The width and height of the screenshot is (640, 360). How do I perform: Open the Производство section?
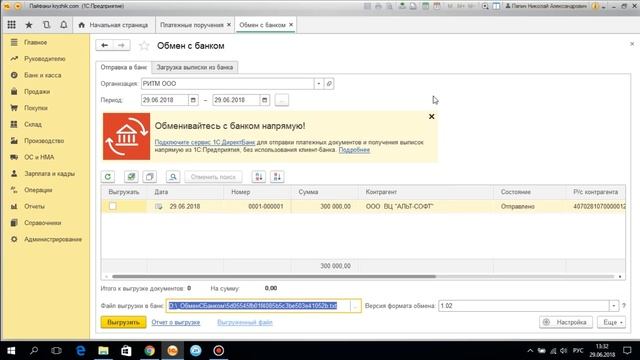[x=44, y=141]
